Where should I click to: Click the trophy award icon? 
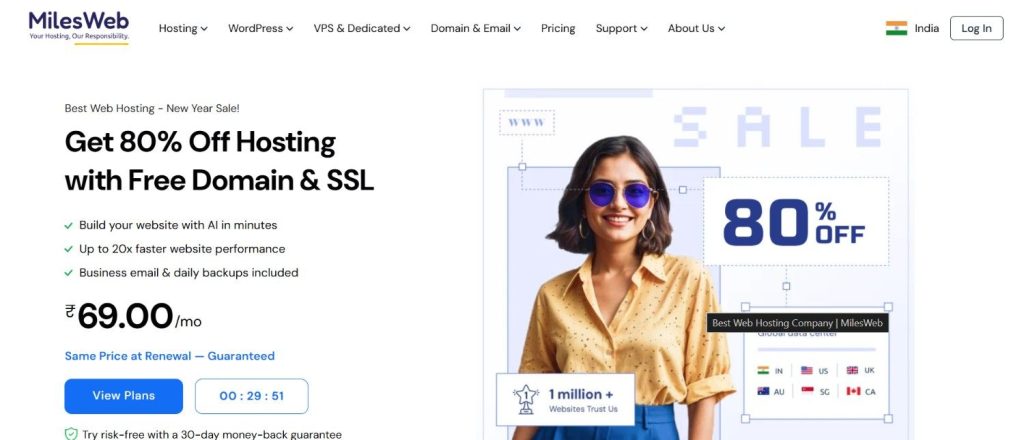[526, 400]
